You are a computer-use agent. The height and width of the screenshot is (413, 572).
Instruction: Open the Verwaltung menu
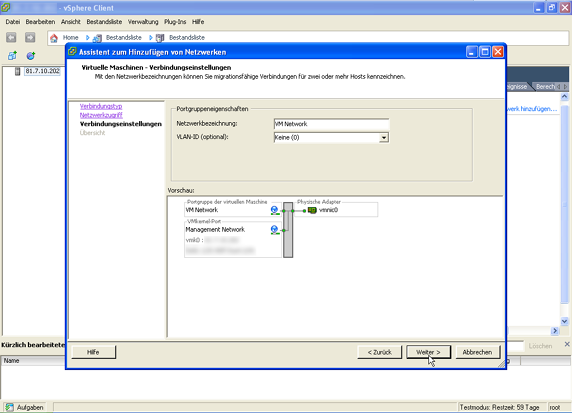click(x=143, y=22)
